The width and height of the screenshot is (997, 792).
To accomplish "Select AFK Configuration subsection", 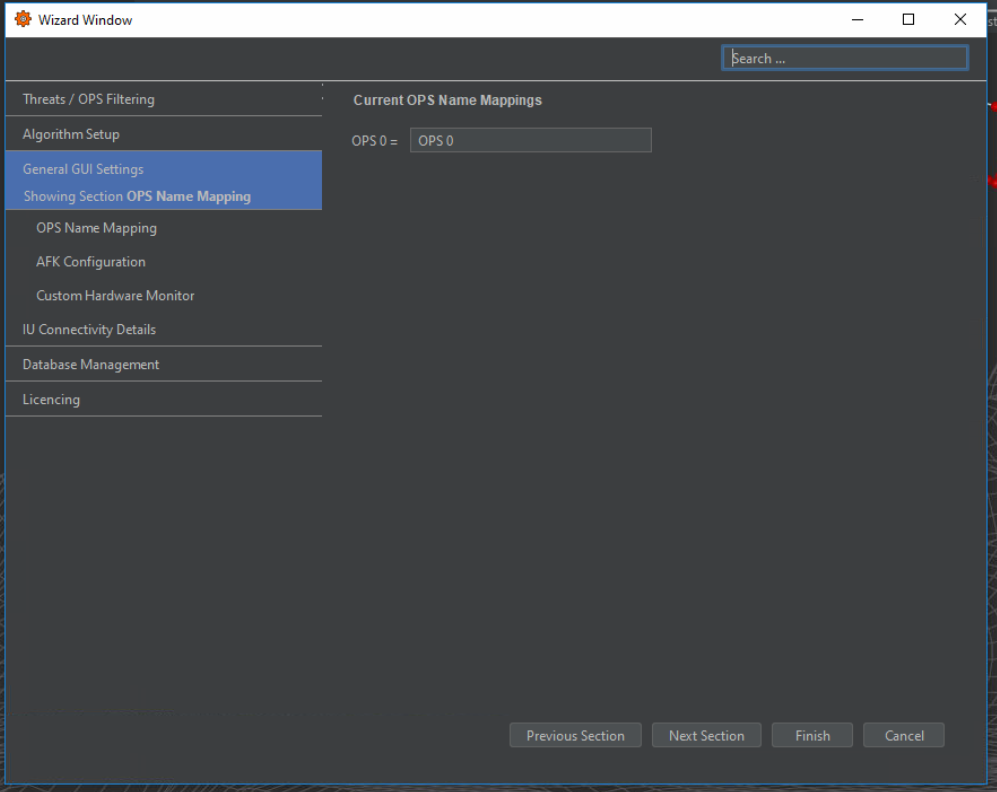I will (x=91, y=262).
